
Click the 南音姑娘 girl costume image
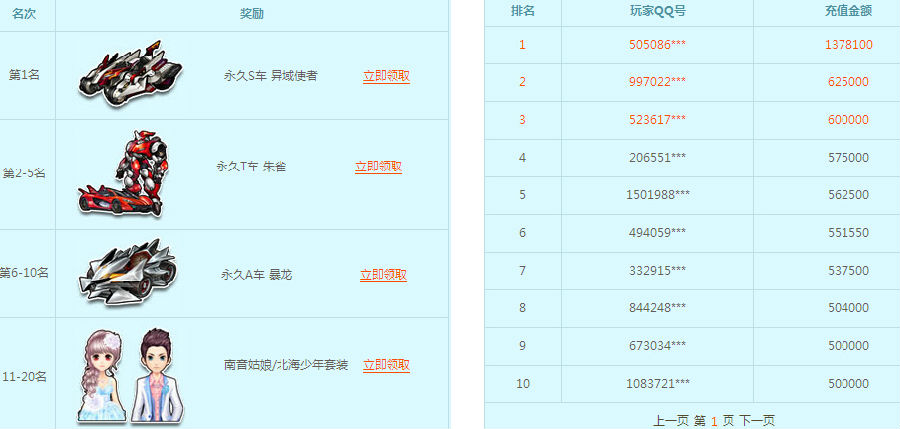pos(102,376)
